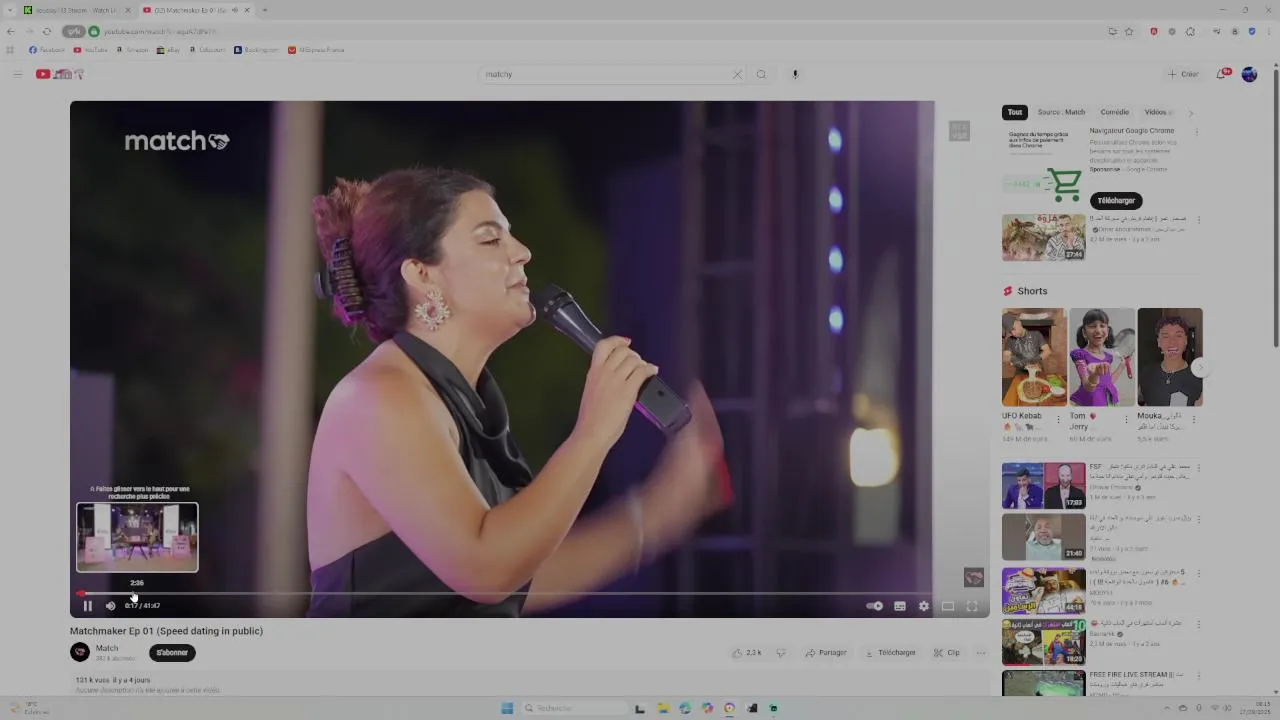Viewport: 1280px width, 720px height.
Task: Open Chrome extensions puzzle icon
Action: [x=1190, y=31]
